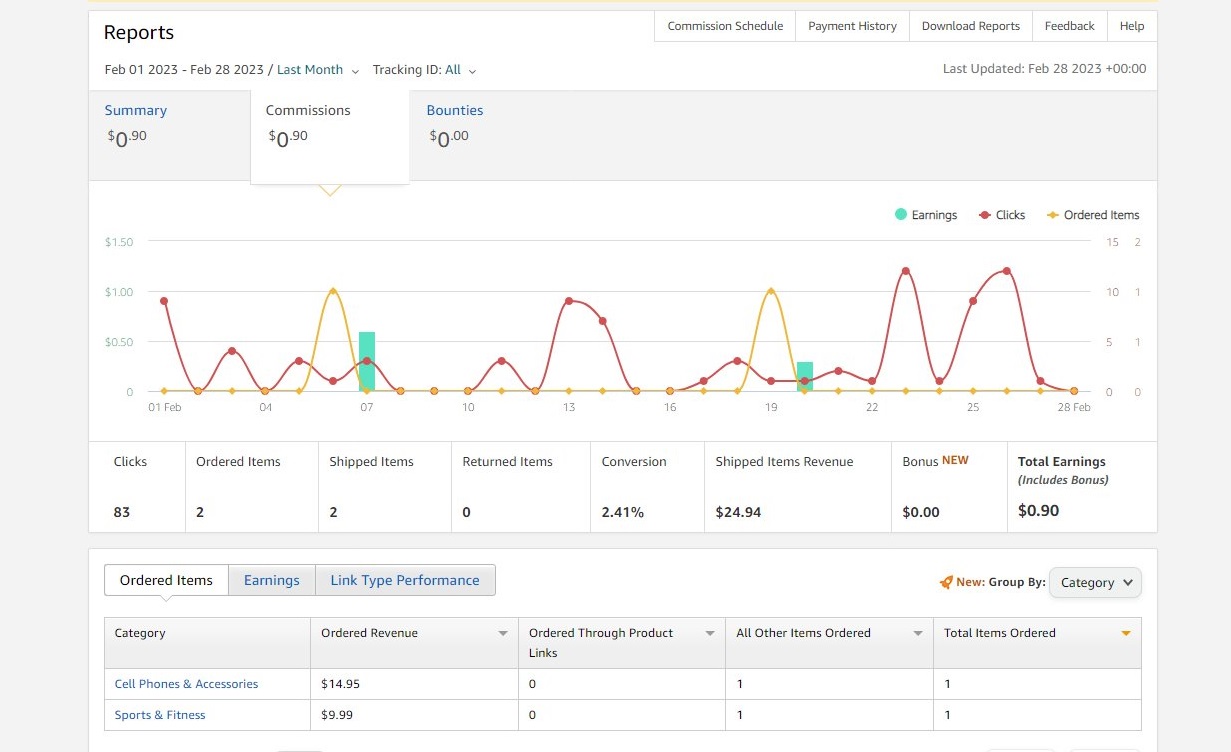Open Download Reports
This screenshot has height=752, width=1231.
click(970, 26)
